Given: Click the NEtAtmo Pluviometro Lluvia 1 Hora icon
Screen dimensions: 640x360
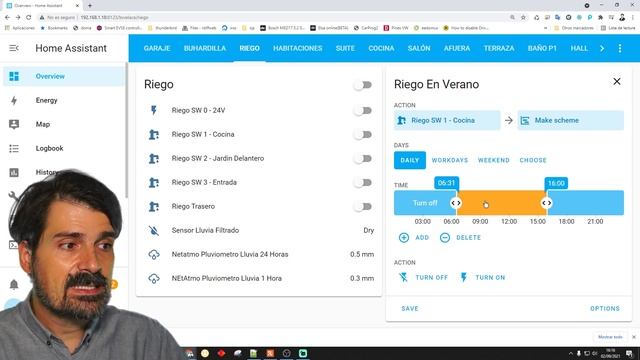Looking at the screenshot, I should click(x=154, y=278).
